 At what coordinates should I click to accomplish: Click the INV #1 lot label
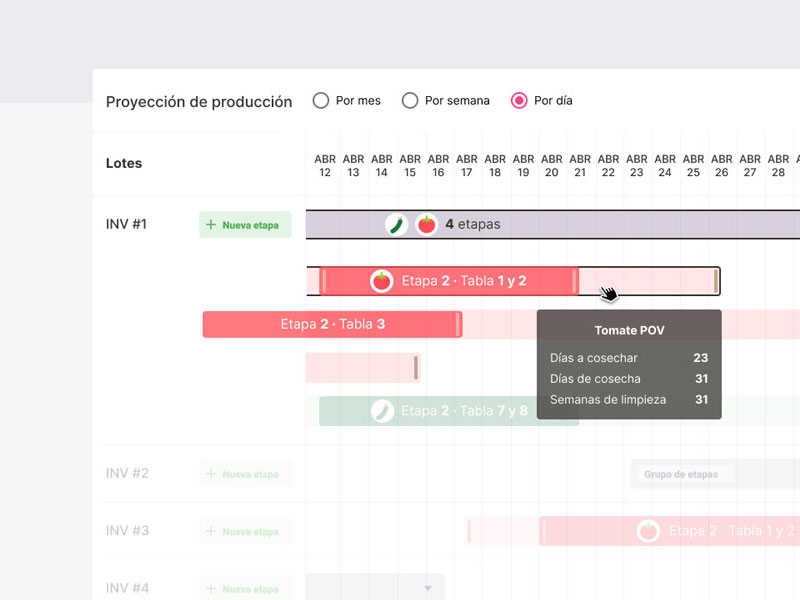coord(127,224)
